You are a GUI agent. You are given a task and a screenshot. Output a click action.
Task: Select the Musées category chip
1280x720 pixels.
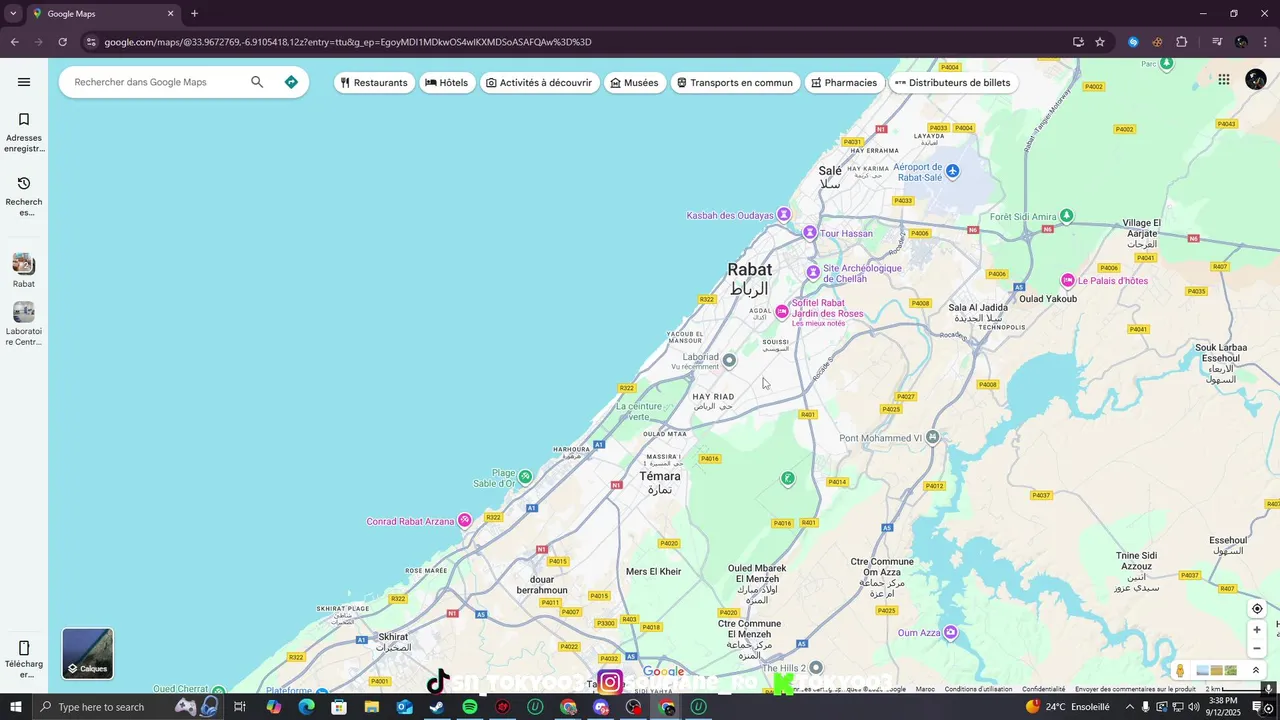point(634,83)
